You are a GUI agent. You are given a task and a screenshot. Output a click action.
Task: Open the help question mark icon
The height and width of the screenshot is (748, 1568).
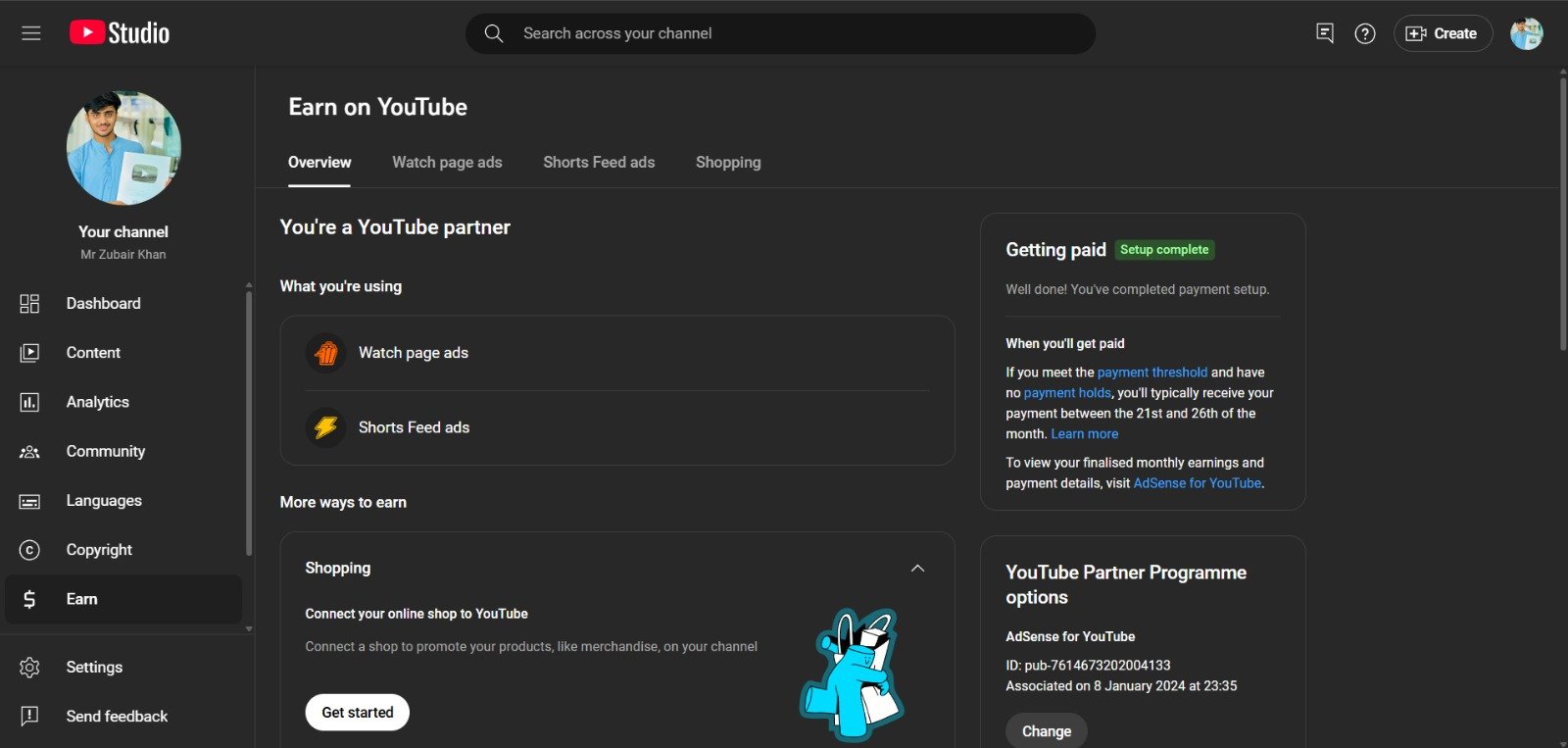click(1365, 33)
